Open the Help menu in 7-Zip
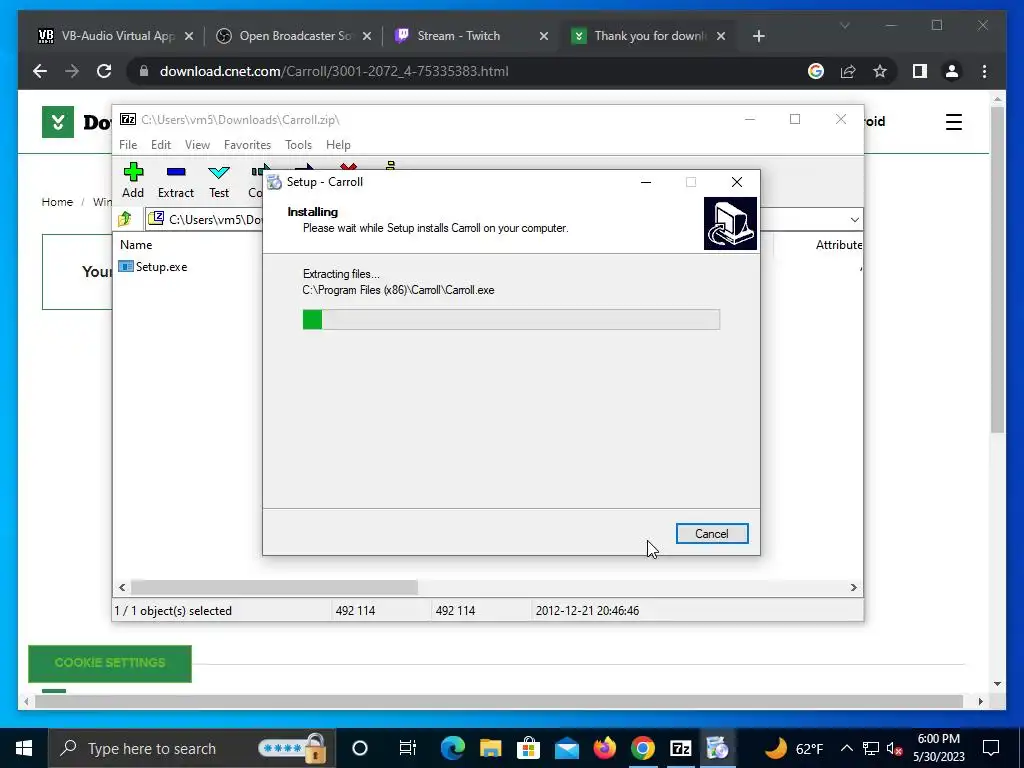This screenshot has height=768, width=1024. [338, 145]
